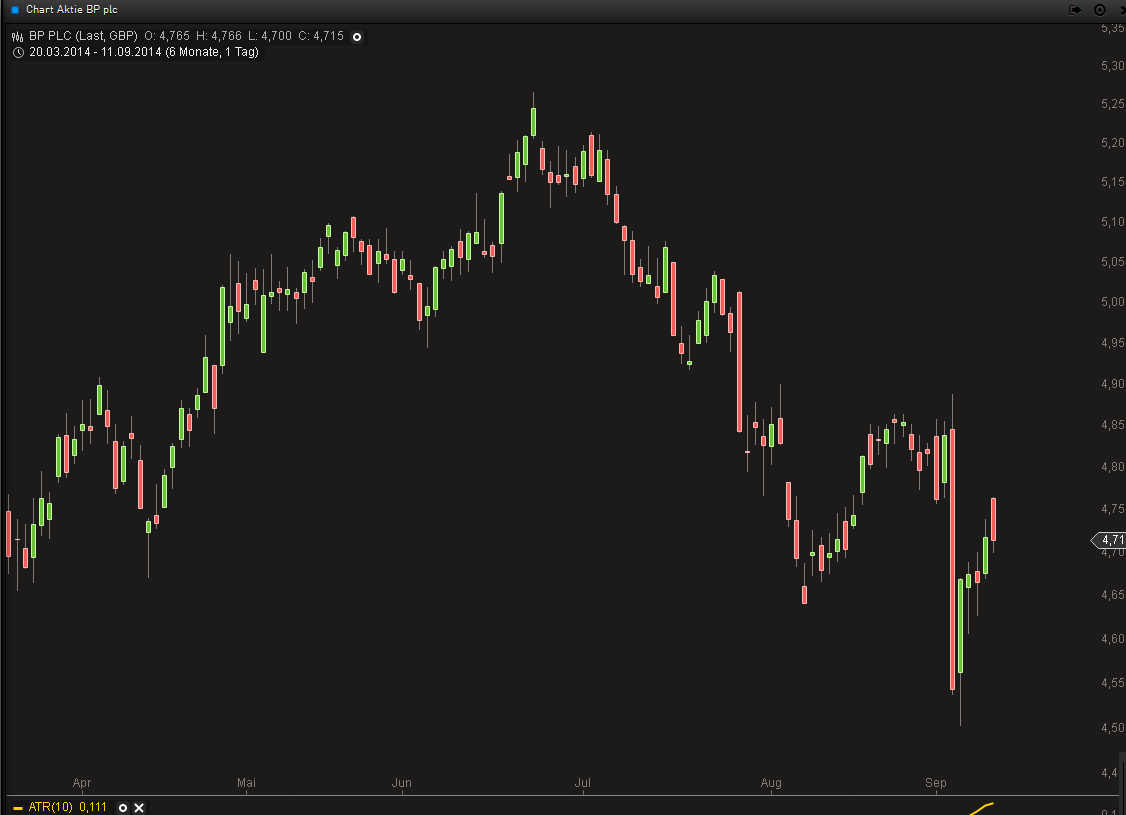The width and height of the screenshot is (1126, 815).
Task: Open settings icon next to C: 4,715
Action: point(357,36)
